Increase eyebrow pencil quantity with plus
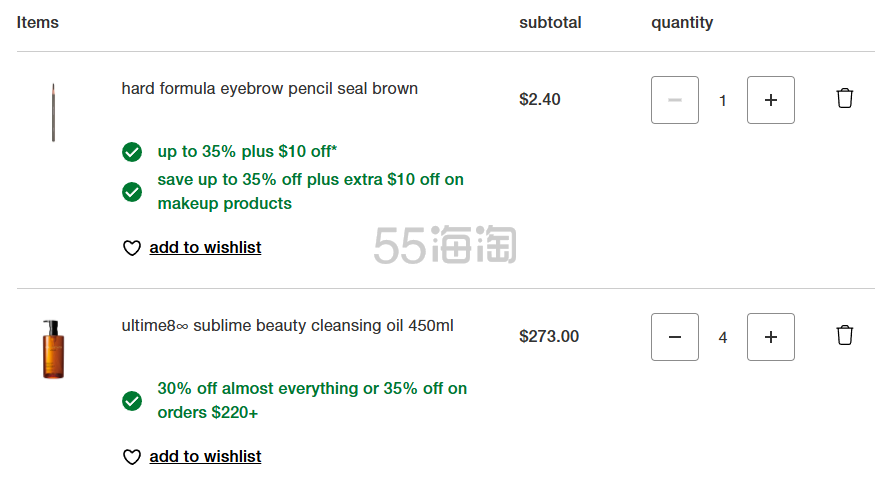Screen dimensions: 890x490 click(770, 100)
